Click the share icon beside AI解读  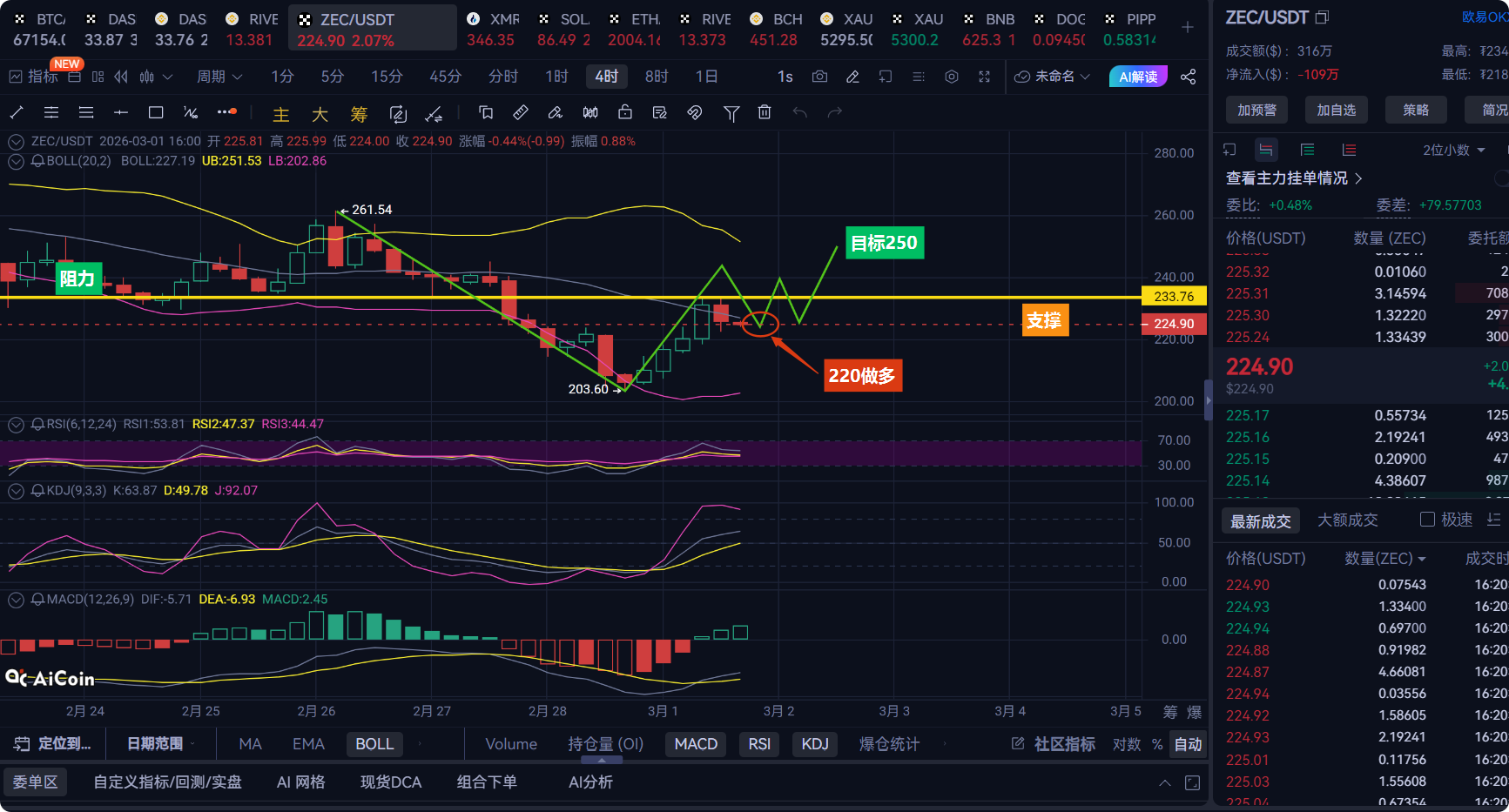(x=1188, y=77)
